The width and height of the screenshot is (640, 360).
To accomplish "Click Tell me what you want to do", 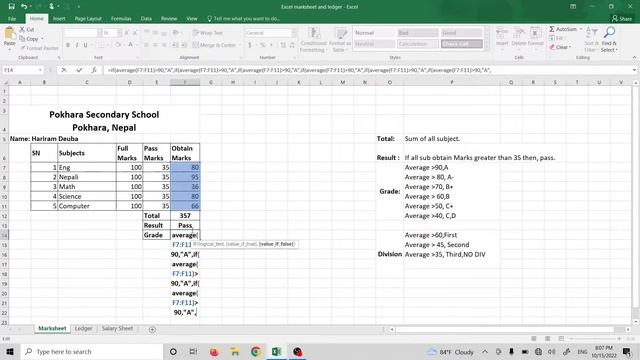I will [244, 19].
